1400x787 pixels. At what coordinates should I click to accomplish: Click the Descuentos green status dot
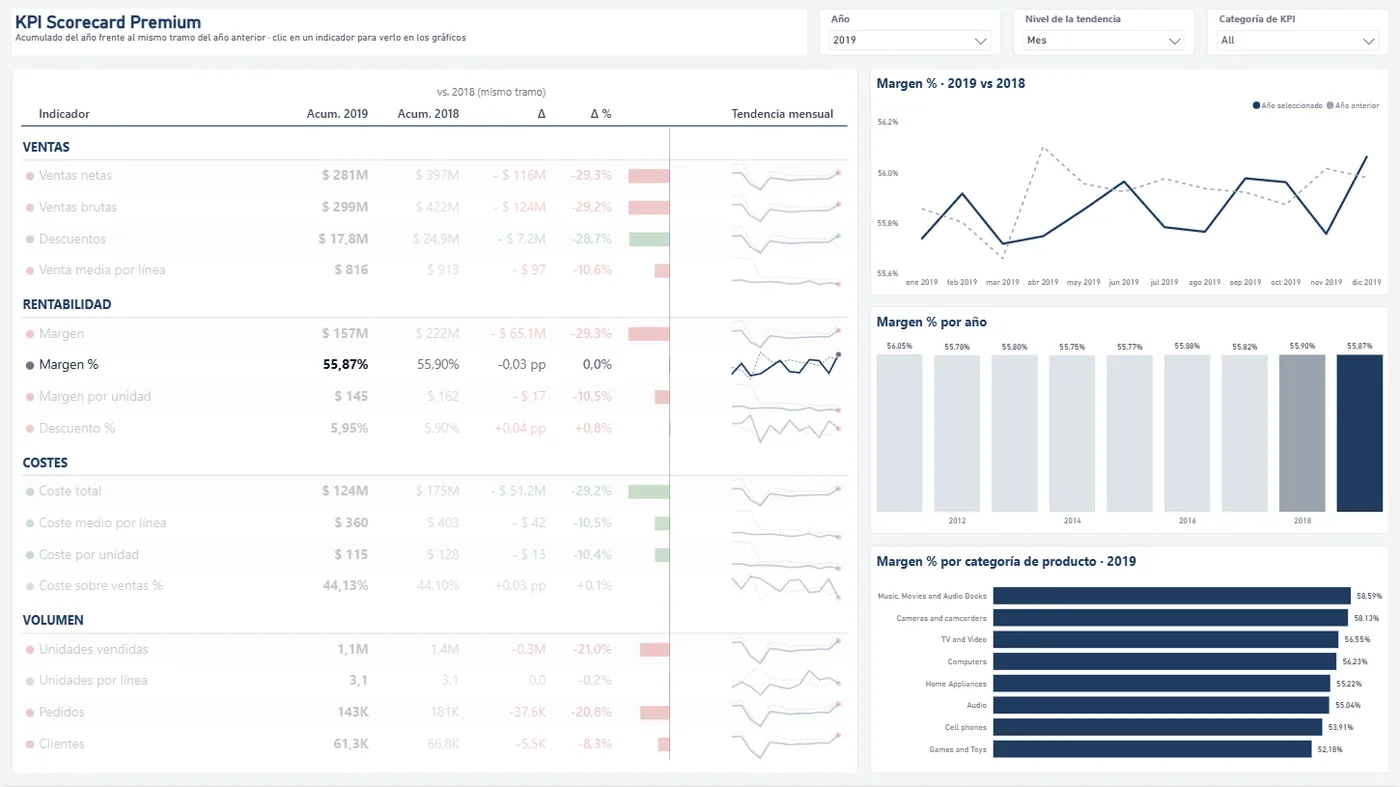coord(30,240)
